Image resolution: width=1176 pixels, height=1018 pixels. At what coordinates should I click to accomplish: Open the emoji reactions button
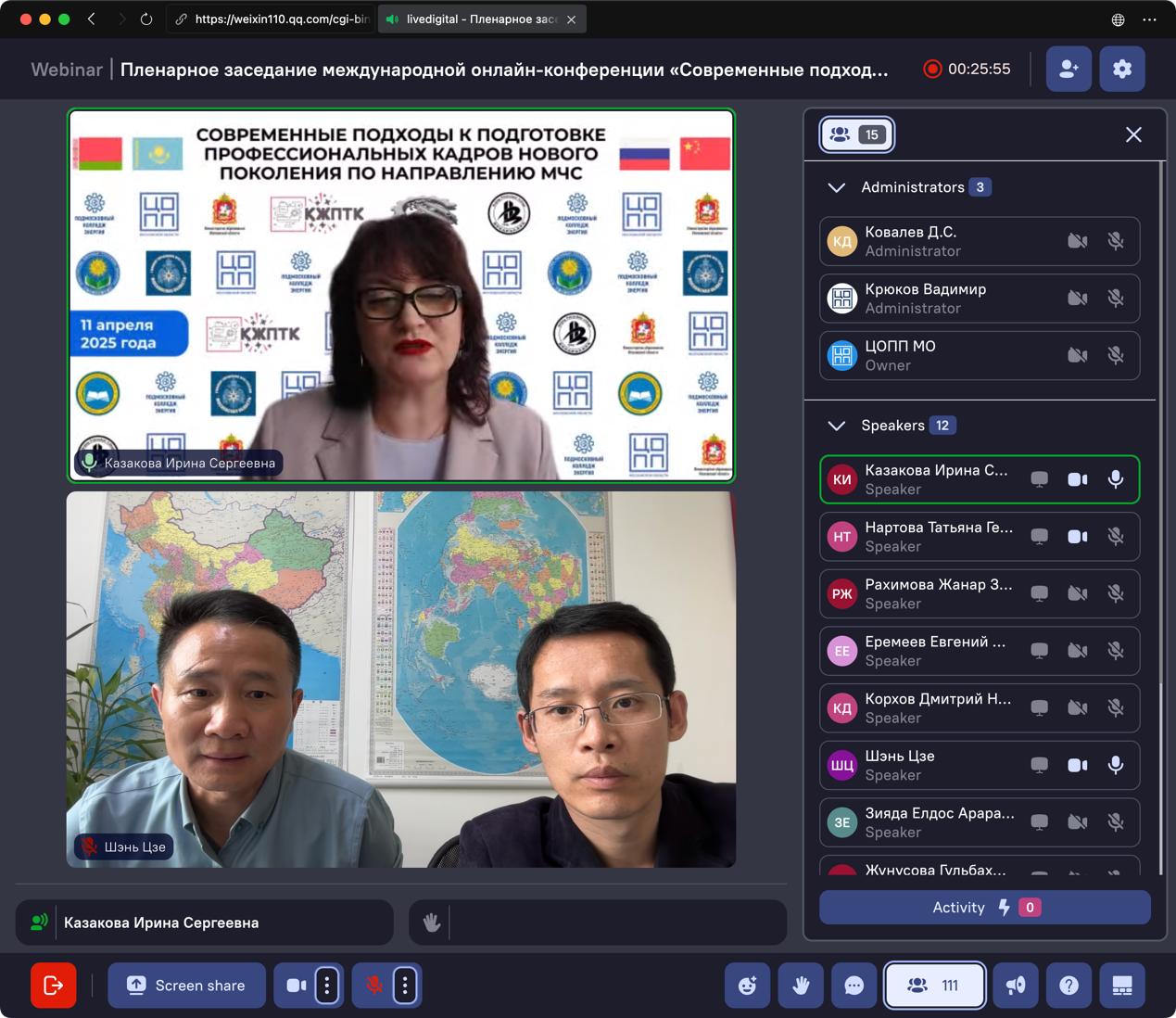747,986
